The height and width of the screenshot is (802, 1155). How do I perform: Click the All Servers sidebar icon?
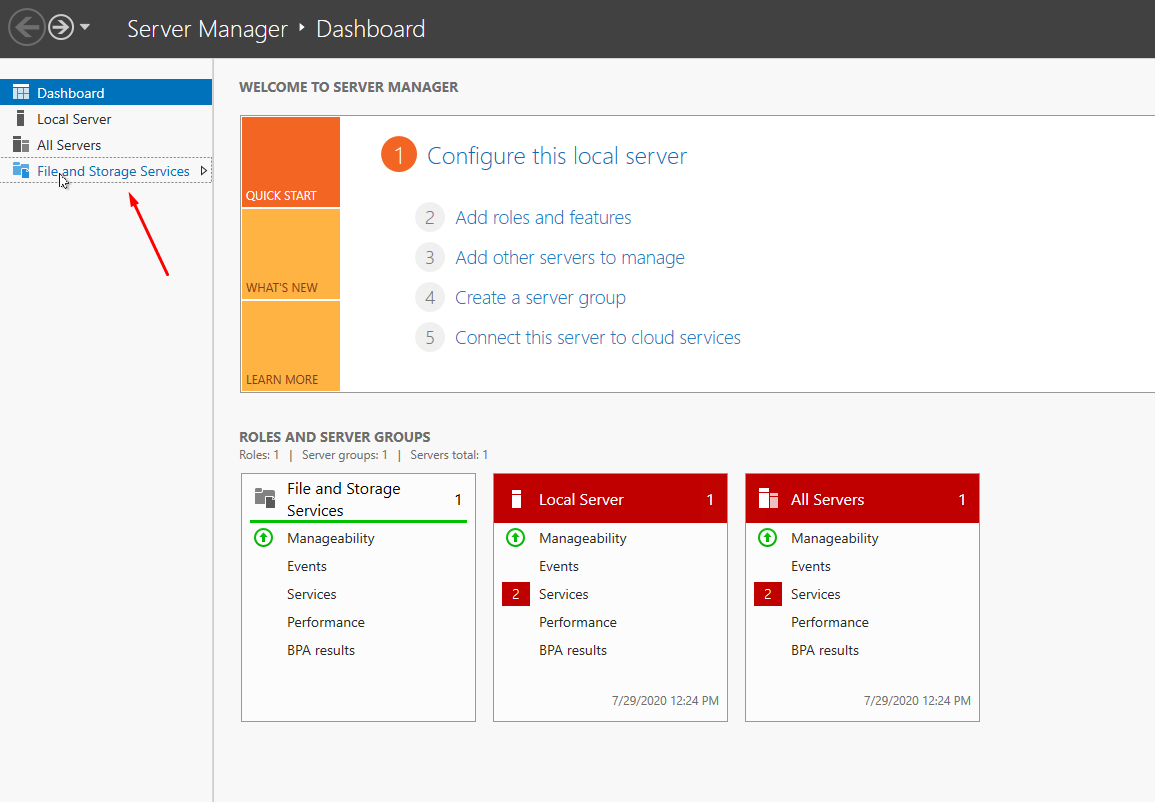[20, 145]
